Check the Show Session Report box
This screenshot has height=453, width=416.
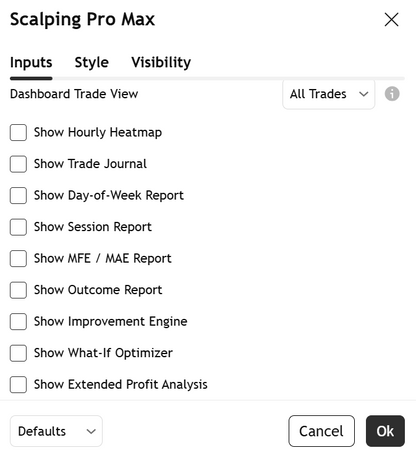click(x=18, y=227)
